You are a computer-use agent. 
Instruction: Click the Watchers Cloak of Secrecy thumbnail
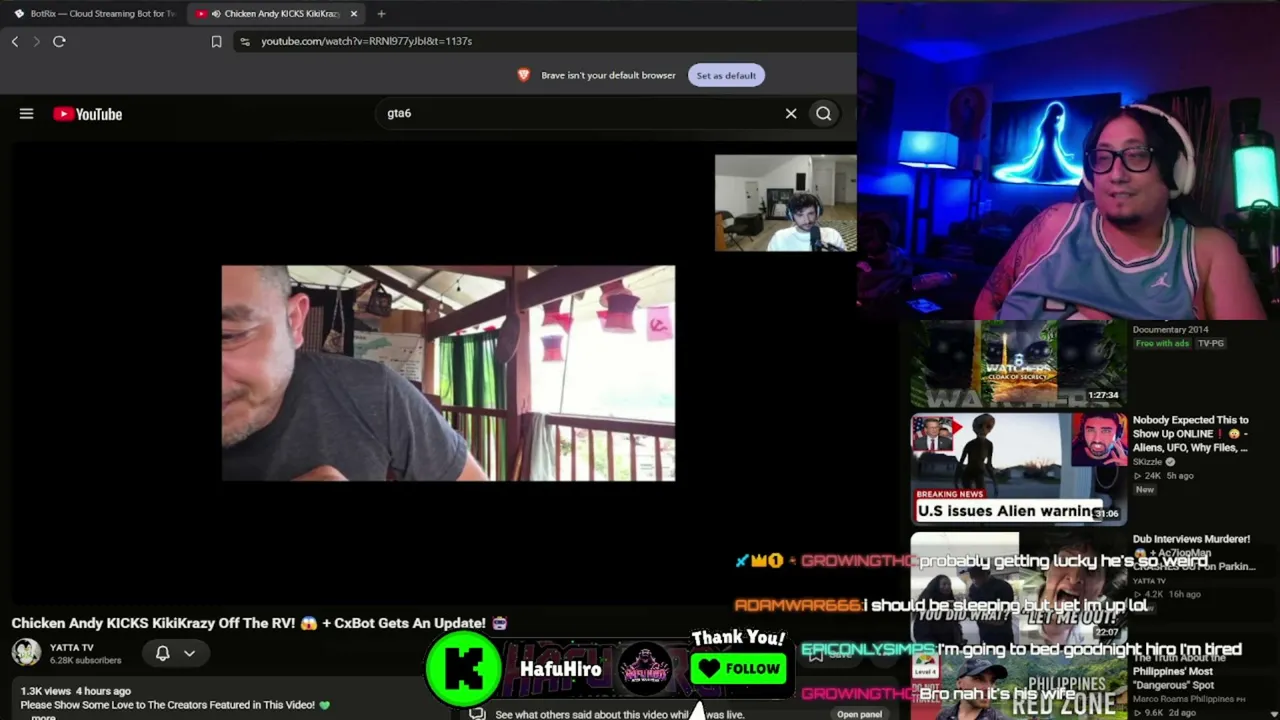tap(1018, 364)
